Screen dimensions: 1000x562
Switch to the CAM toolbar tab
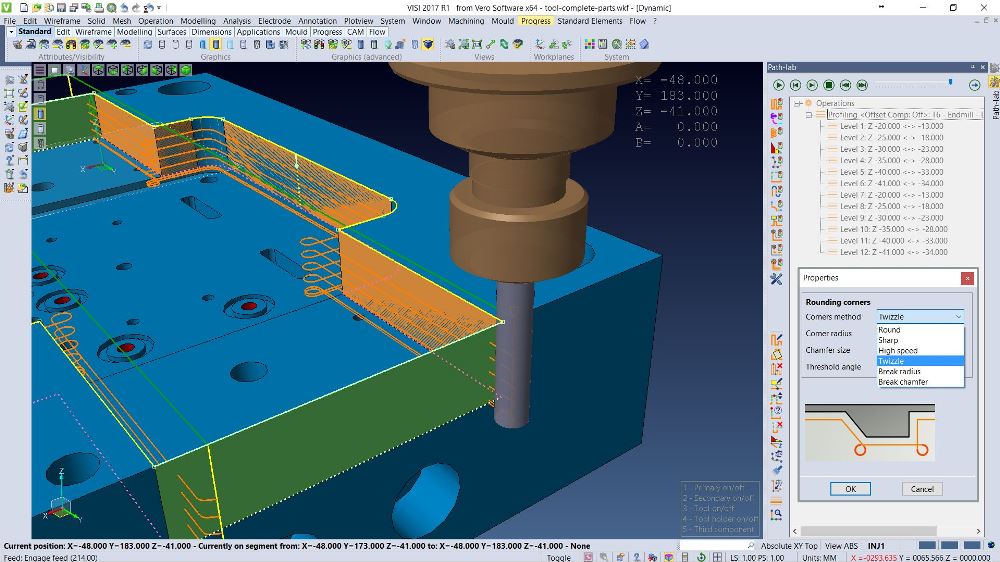tap(355, 32)
